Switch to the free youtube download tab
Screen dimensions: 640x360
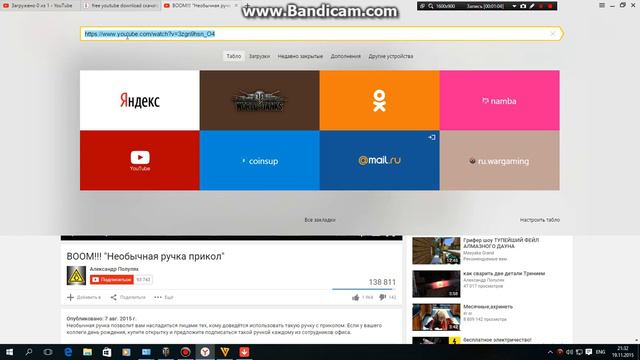click(x=120, y=6)
